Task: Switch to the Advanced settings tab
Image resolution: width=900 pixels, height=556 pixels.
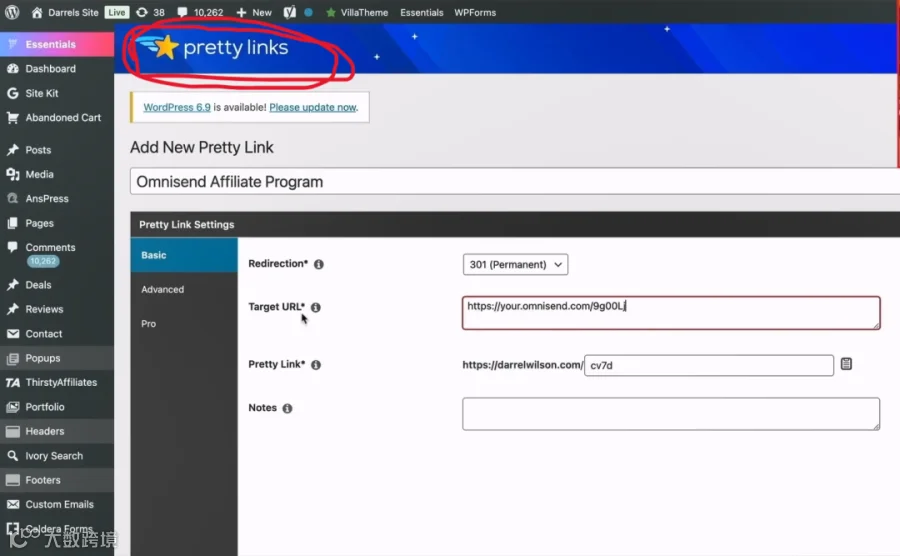Action: [184, 290]
